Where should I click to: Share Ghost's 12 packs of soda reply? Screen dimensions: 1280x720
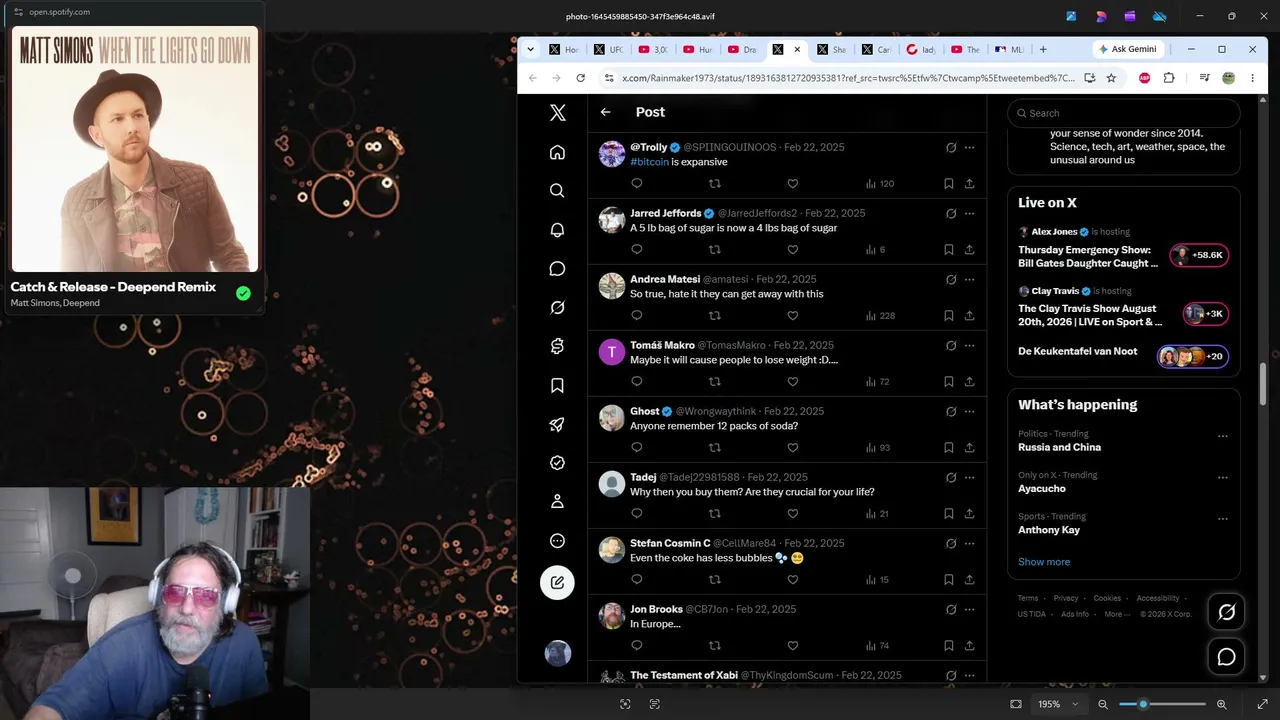click(x=969, y=448)
